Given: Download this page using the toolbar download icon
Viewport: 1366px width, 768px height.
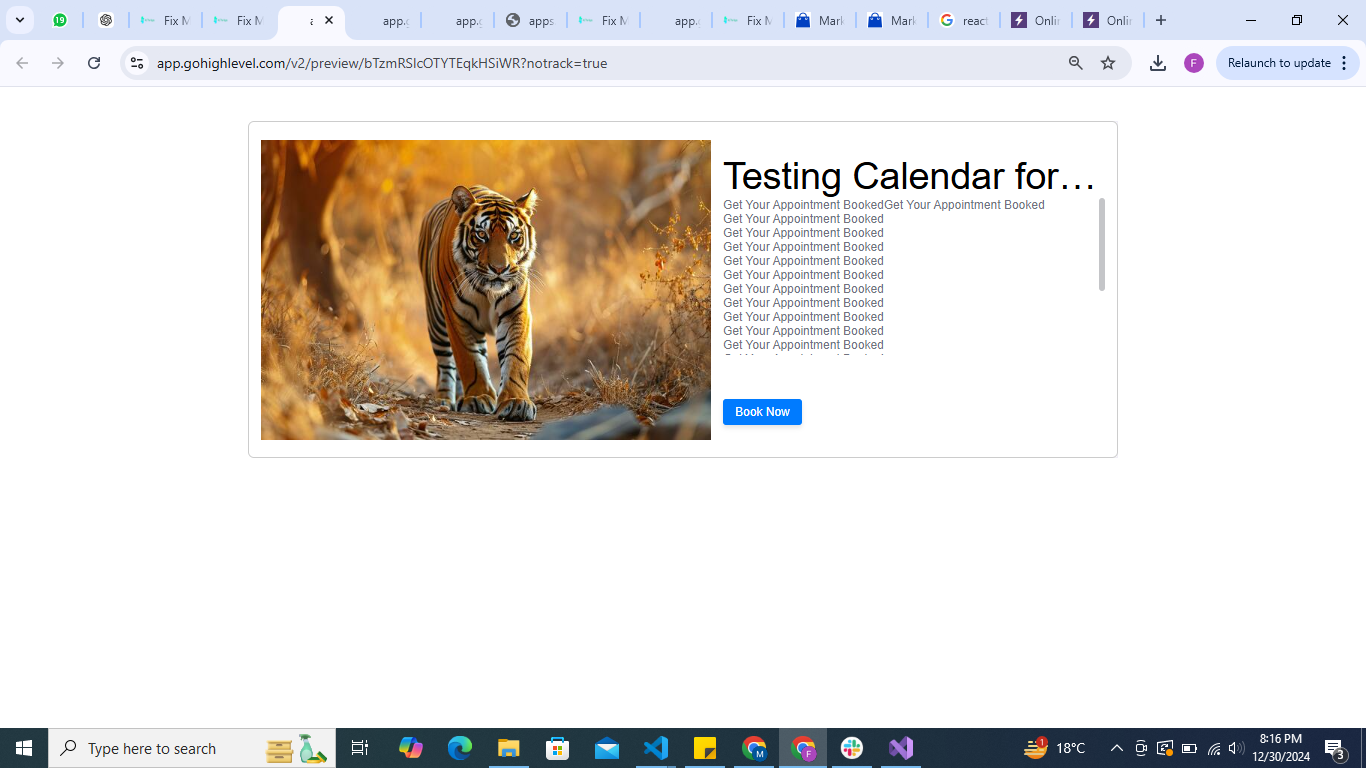Looking at the screenshot, I should click(x=1158, y=62).
